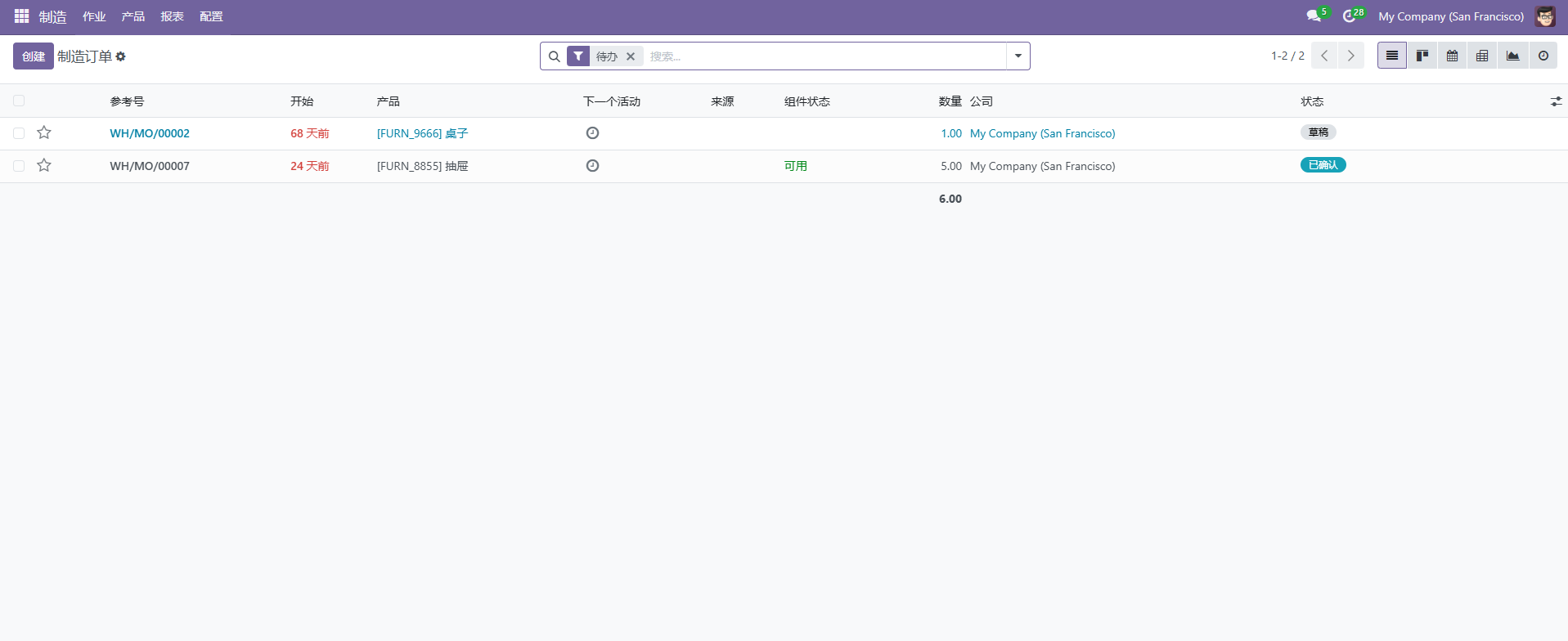Screen dimensions: 1568x641
Task: Open company switcher My Company (San Francisco)
Action: [x=1450, y=16]
